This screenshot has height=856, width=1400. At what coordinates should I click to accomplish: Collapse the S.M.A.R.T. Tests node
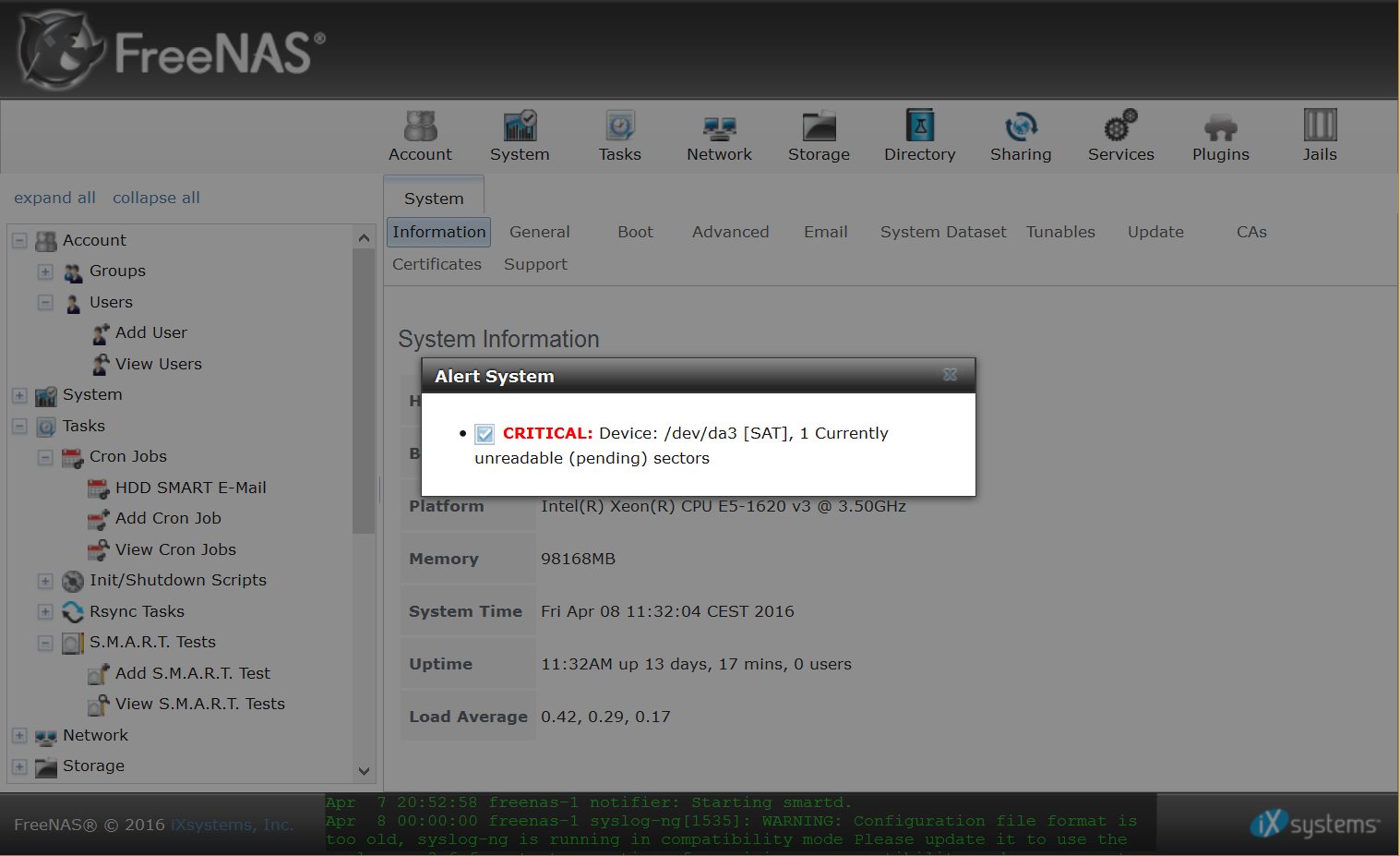tap(45, 643)
